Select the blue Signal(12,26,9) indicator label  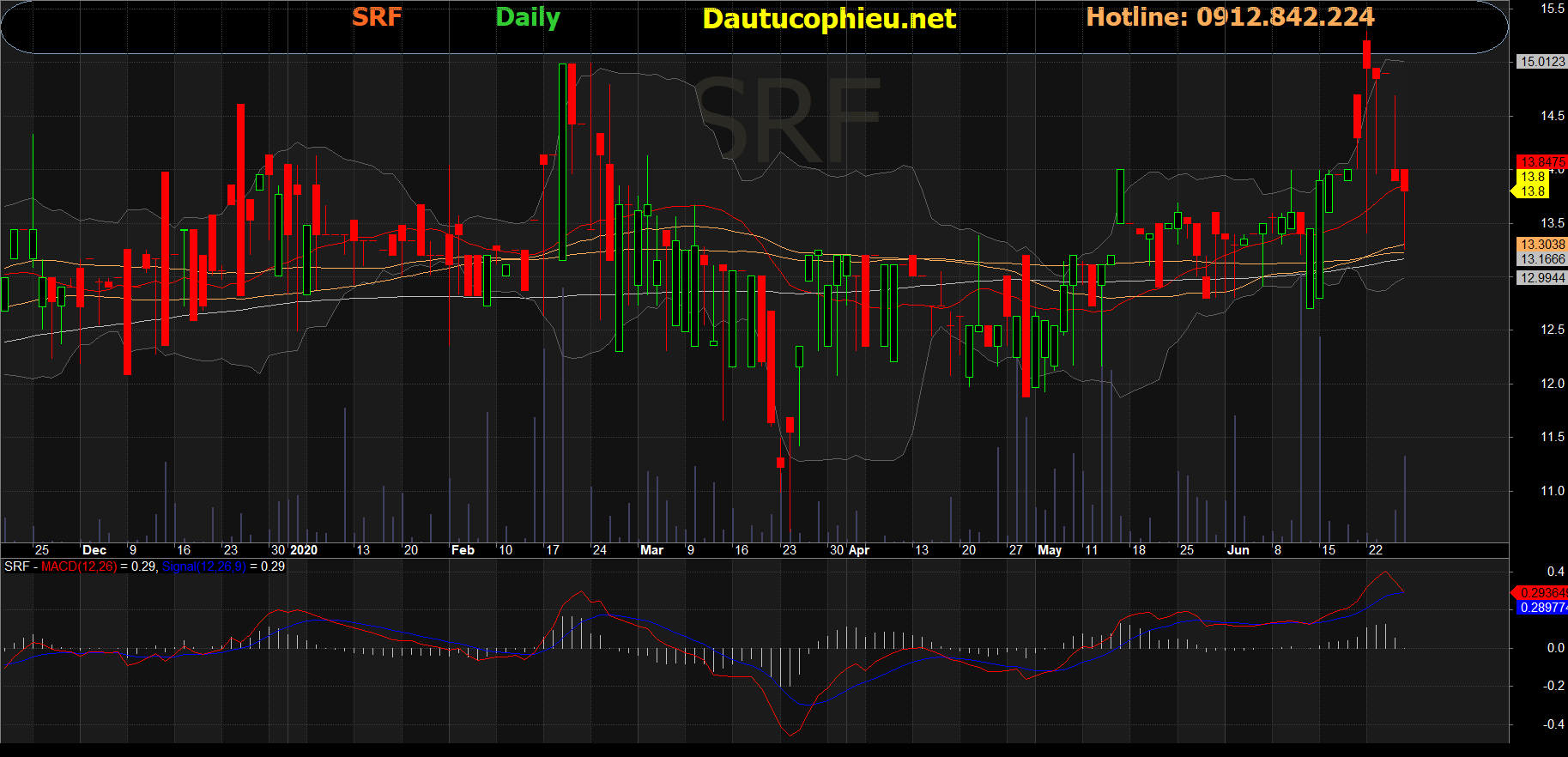coord(204,566)
